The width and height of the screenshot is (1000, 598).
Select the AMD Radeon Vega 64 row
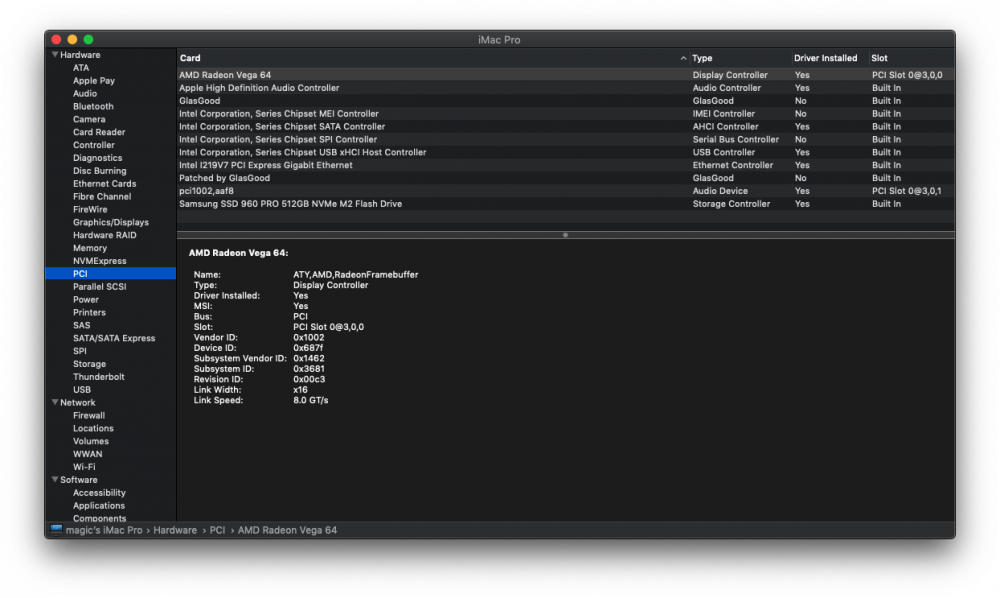565,75
